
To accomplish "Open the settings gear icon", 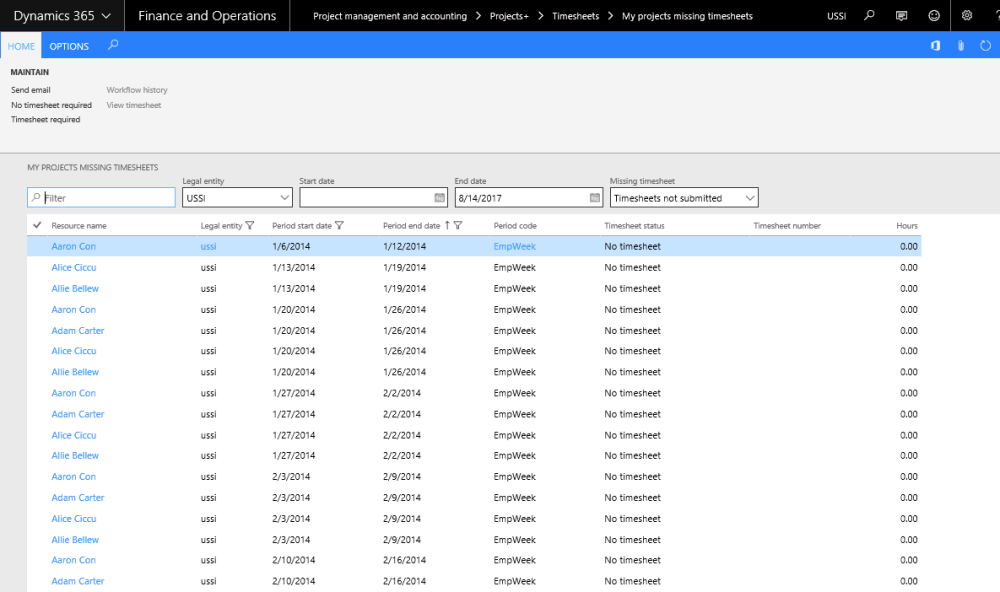I will click(966, 16).
